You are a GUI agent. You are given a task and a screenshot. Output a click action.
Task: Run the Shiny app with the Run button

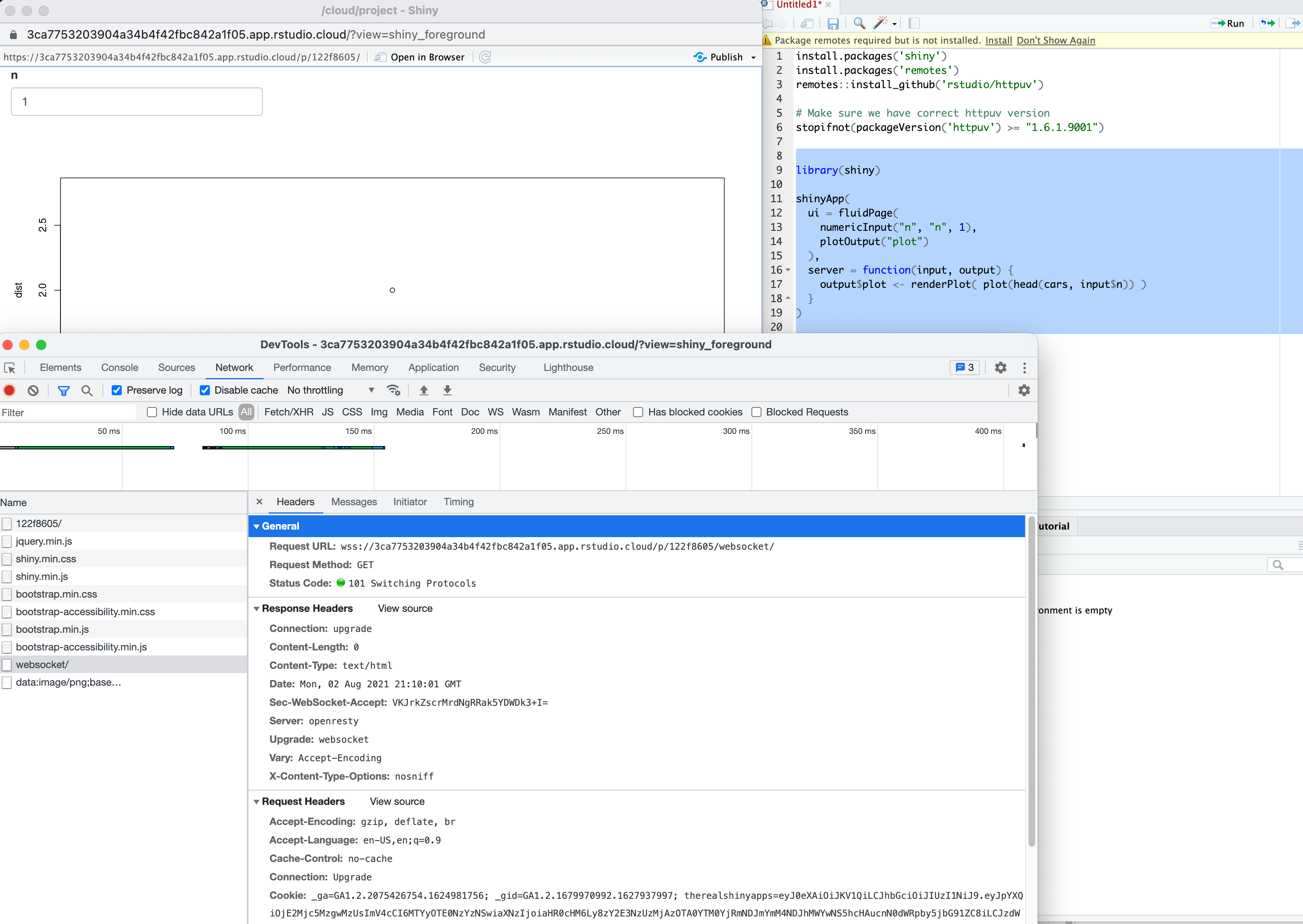click(1228, 23)
